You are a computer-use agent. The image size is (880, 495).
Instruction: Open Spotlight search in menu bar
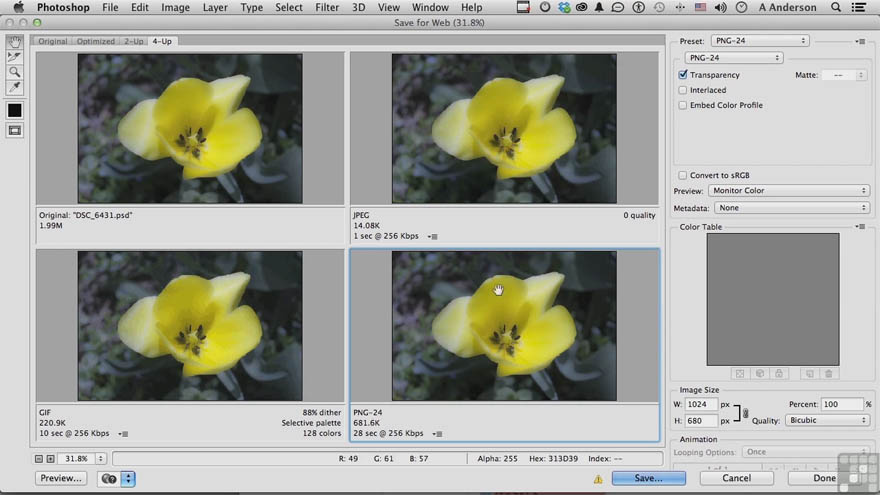836,7
